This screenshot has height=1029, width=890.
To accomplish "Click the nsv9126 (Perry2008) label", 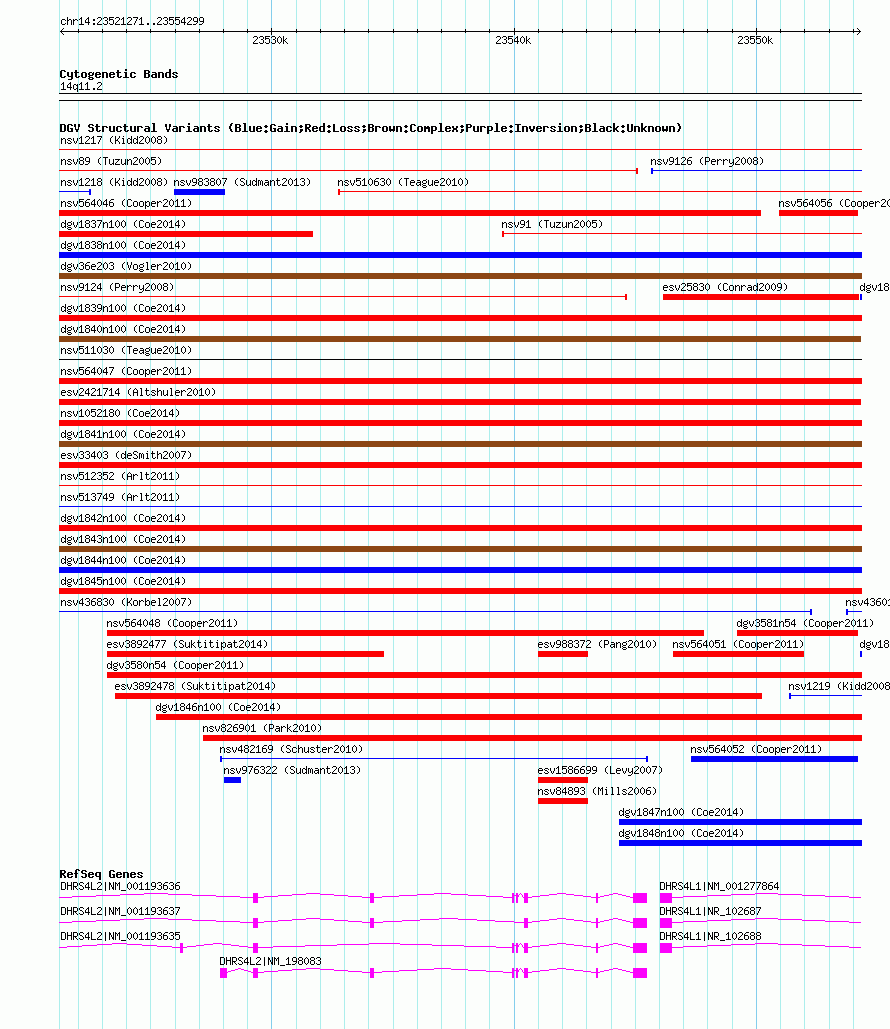I will click(707, 161).
